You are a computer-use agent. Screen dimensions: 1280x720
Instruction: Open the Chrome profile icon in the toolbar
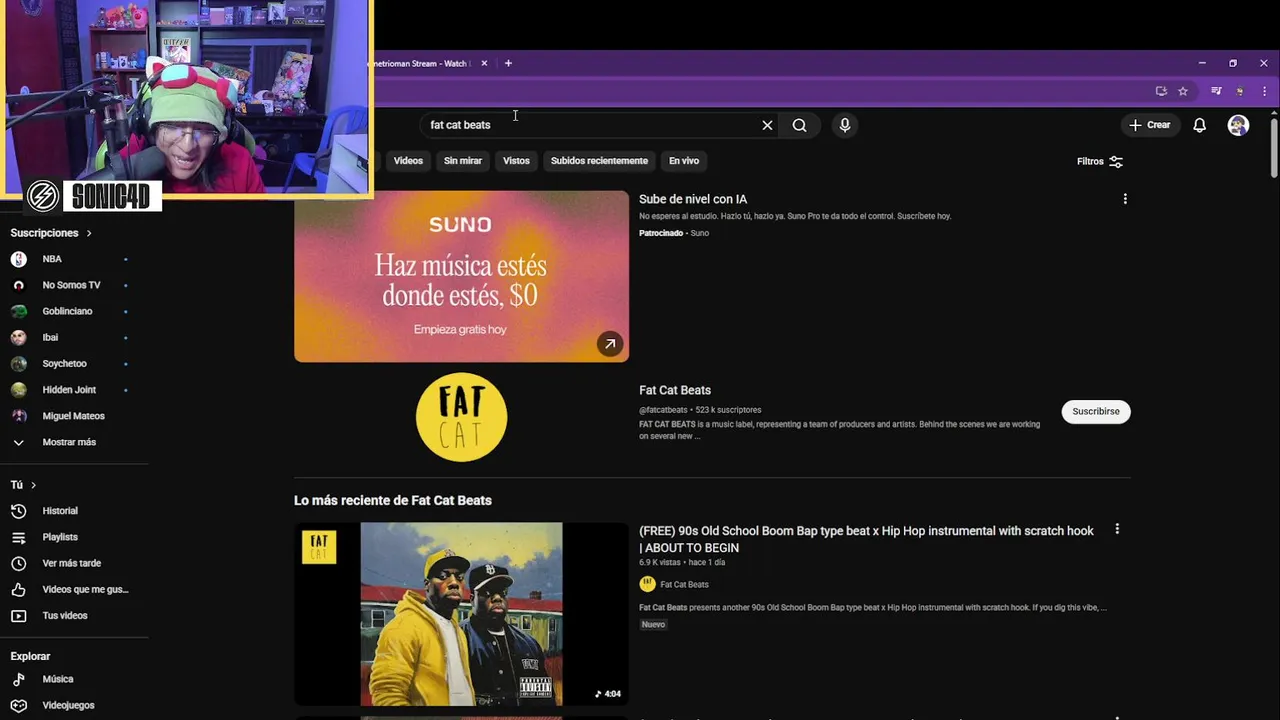click(x=1240, y=91)
